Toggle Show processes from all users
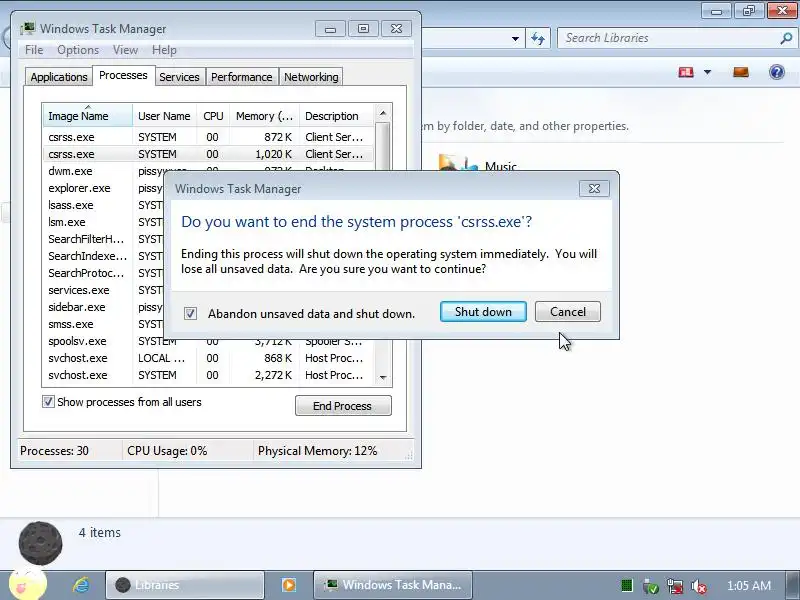This screenshot has height=600, width=800. click(x=48, y=402)
